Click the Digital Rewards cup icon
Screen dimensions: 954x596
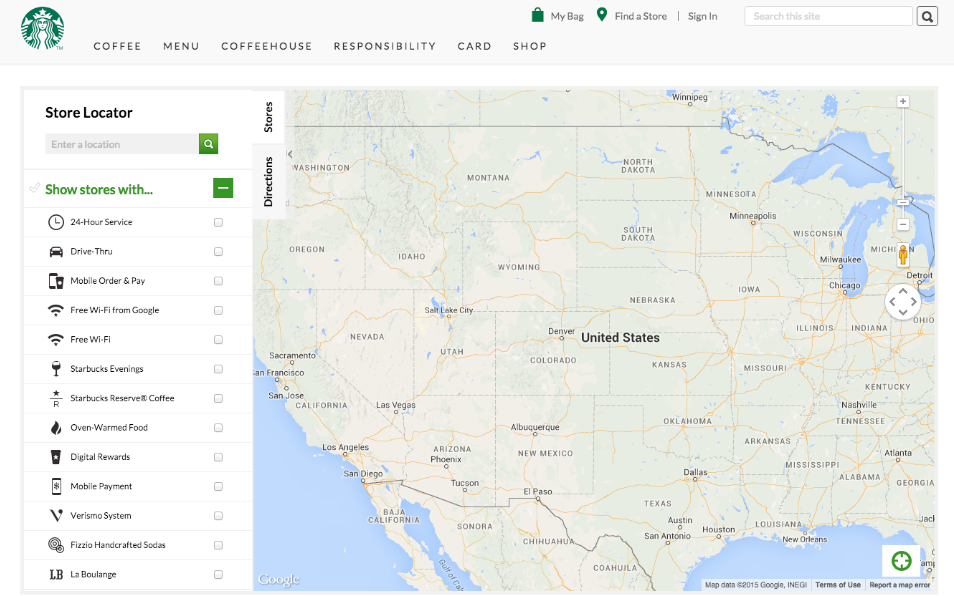point(56,457)
